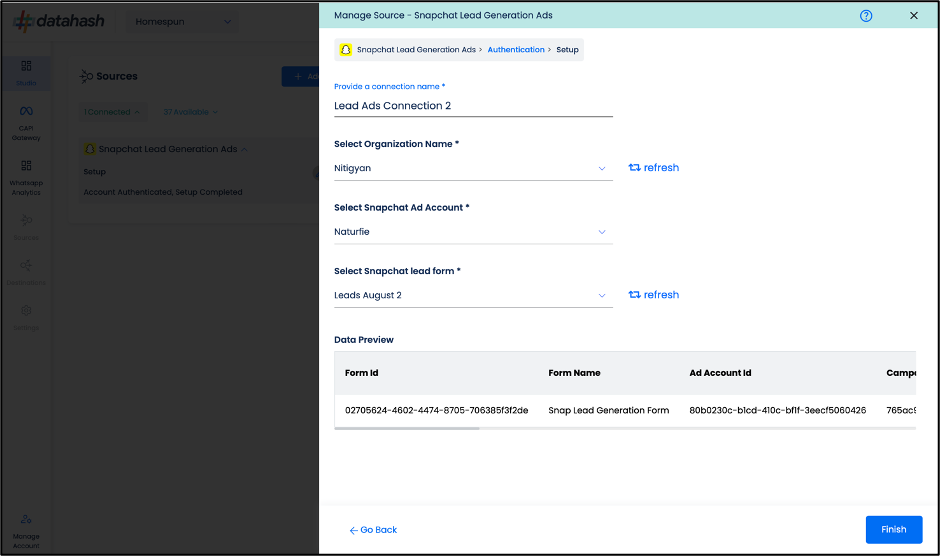
Task: Click the Sources page heading icon
Action: click(86, 76)
